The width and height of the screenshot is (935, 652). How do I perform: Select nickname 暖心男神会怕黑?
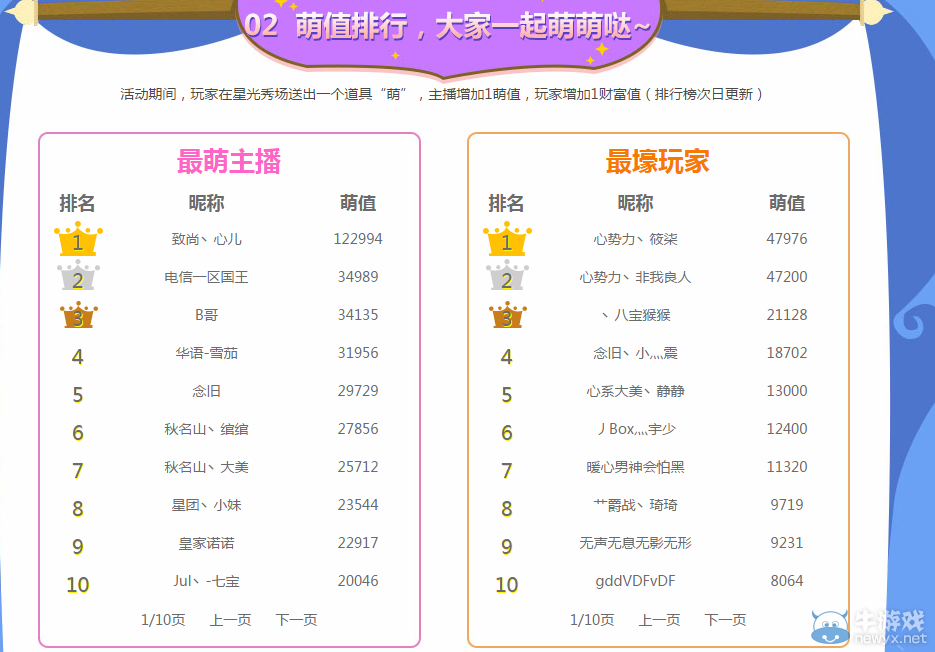(635, 467)
